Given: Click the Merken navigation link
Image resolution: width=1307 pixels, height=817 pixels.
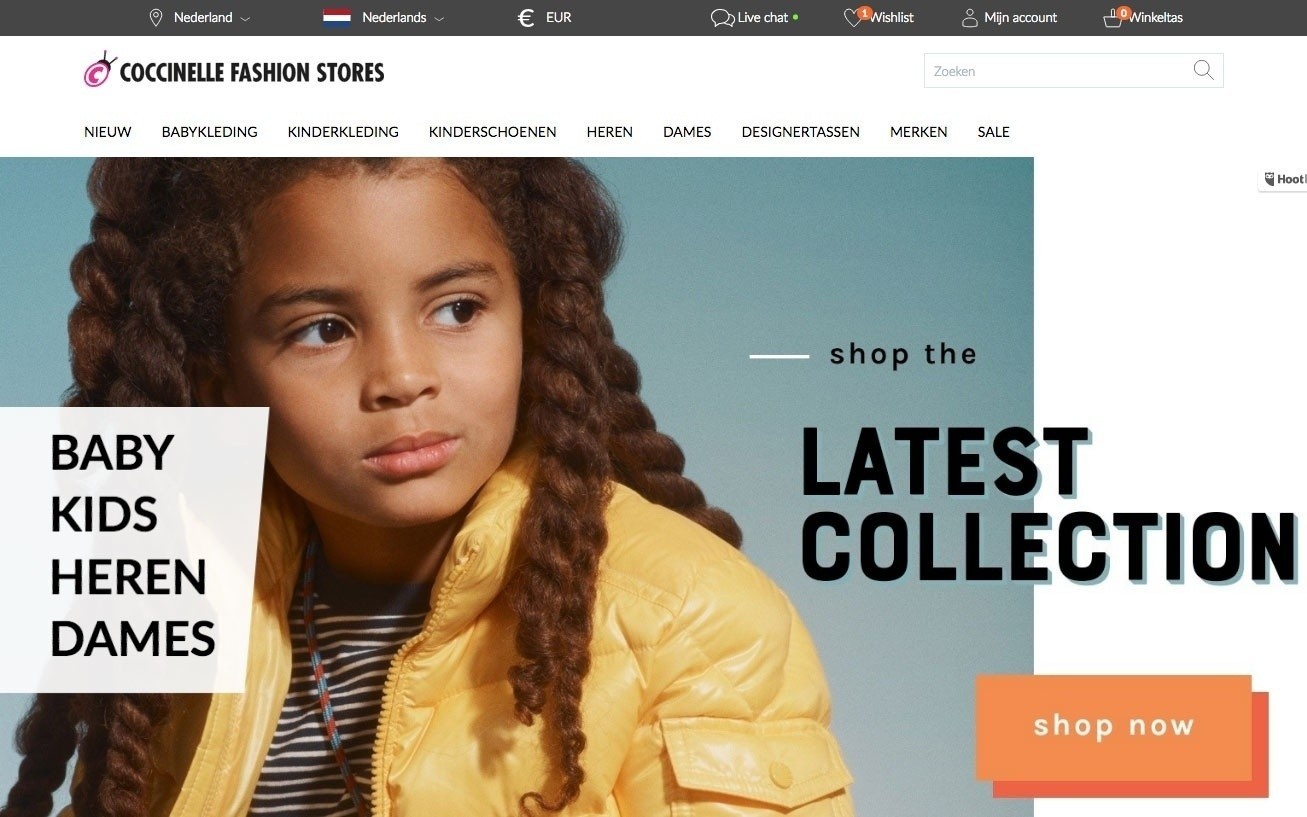Looking at the screenshot, I should pyautogui.click(x=918, y=132).
